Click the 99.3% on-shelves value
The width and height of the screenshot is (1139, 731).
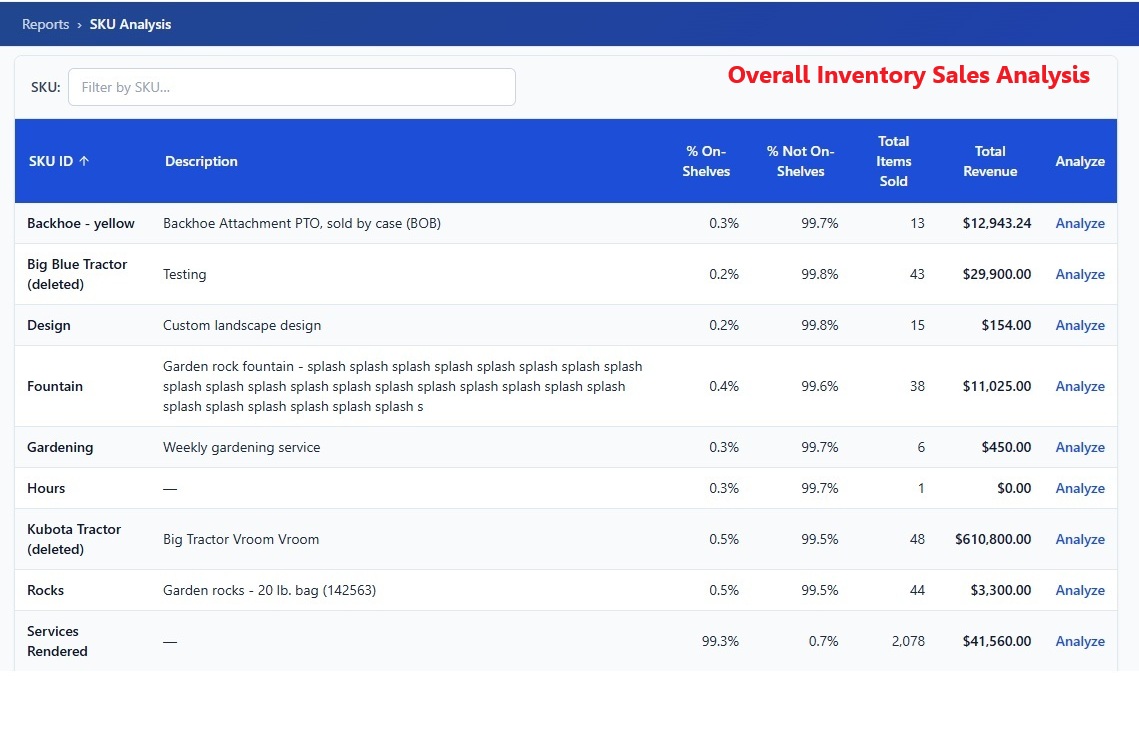(720, 641)
